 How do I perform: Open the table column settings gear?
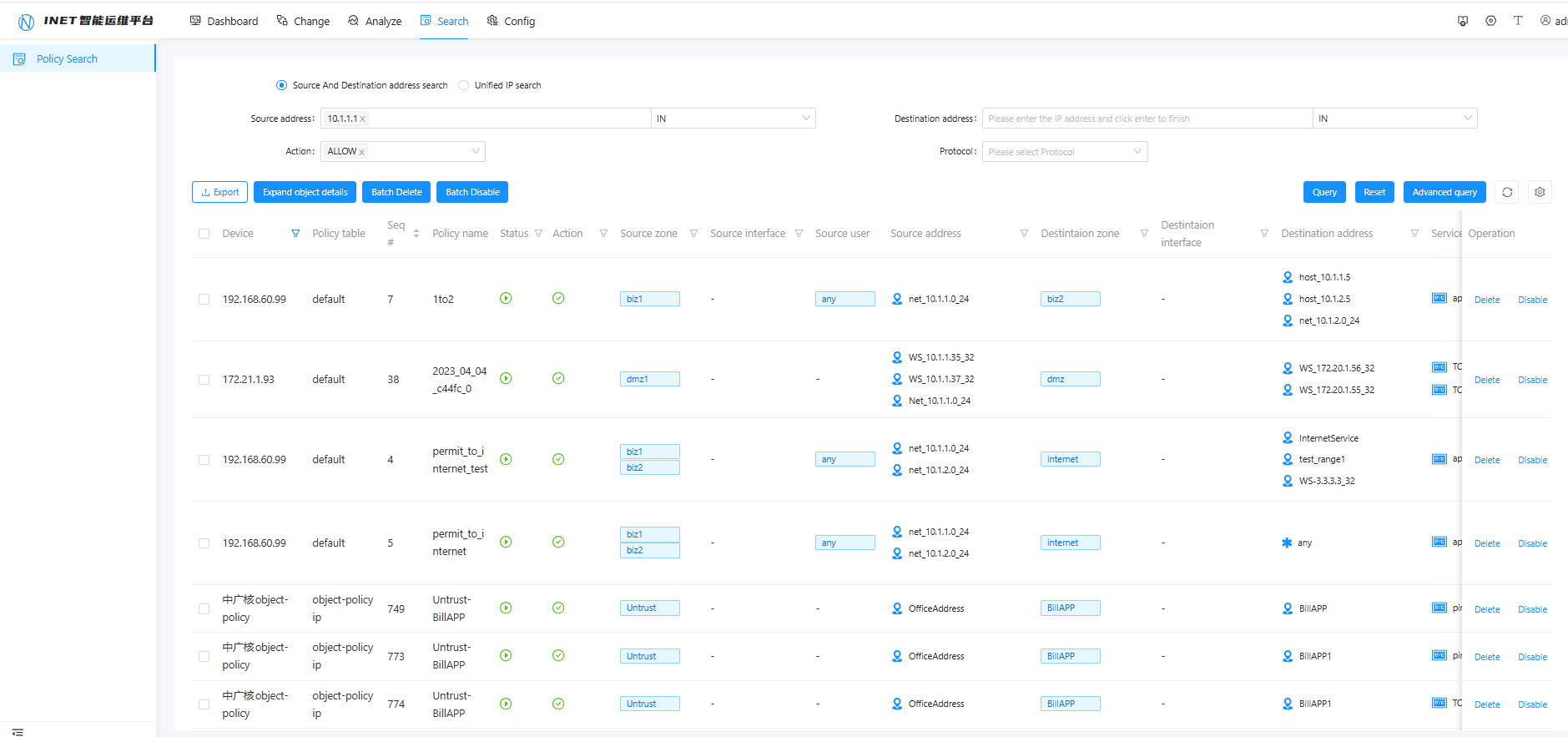click(1540, 192)
